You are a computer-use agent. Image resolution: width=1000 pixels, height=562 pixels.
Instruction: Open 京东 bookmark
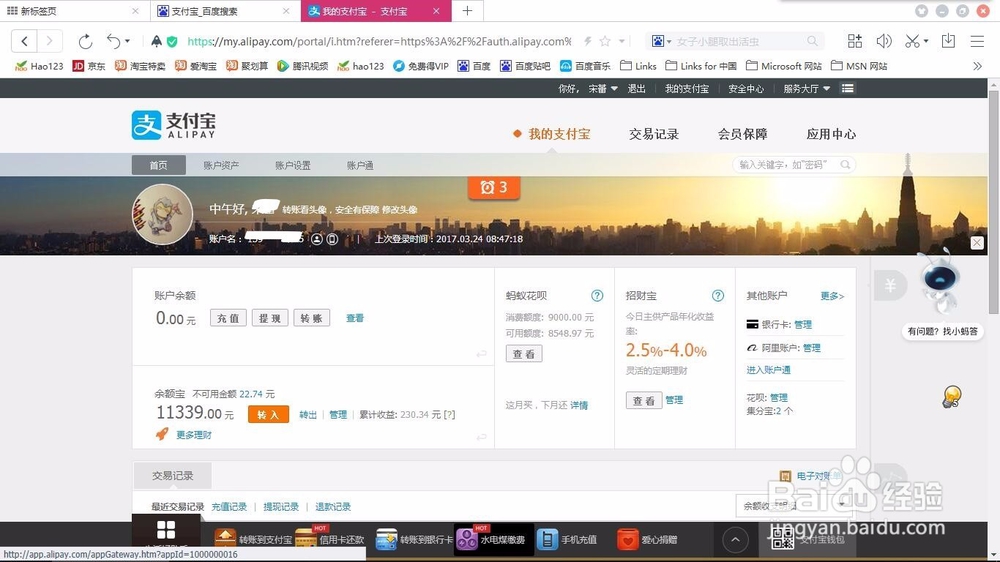coord(89,66)
